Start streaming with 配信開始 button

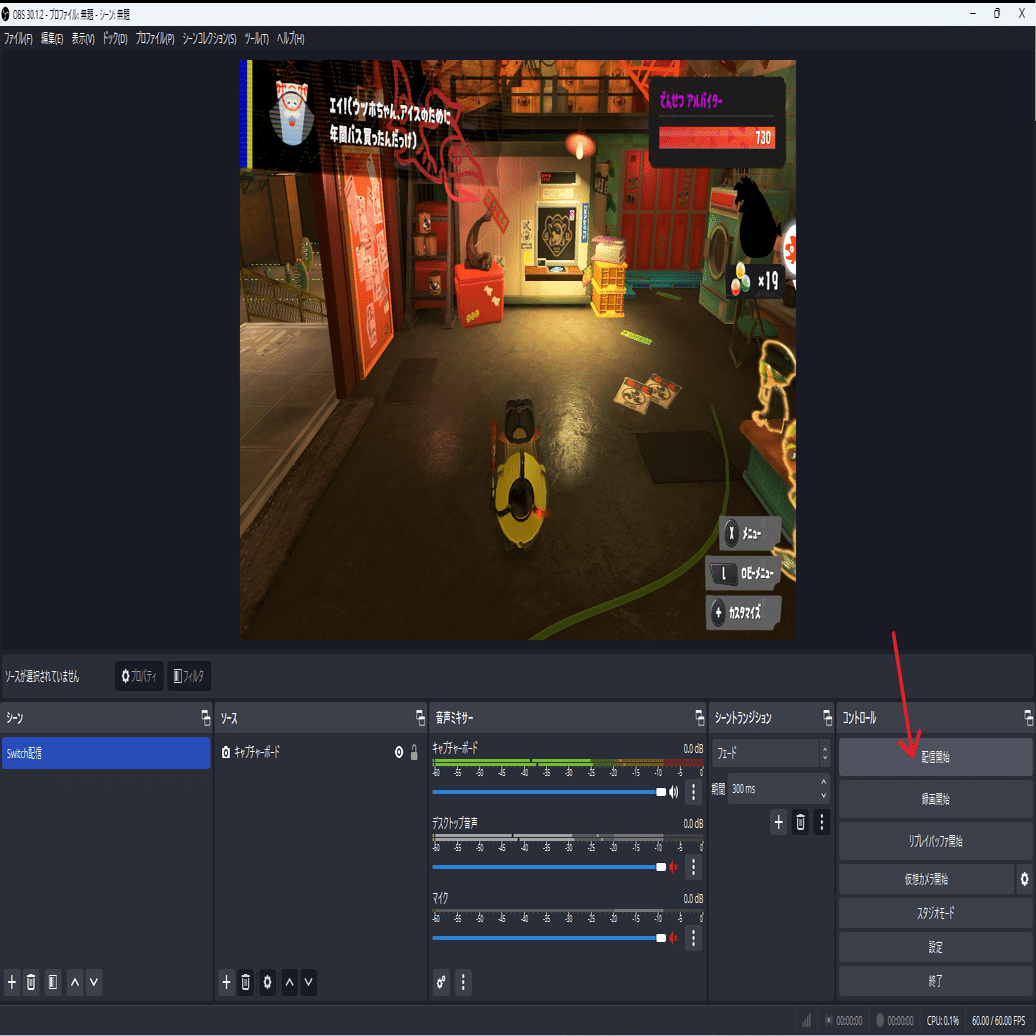click(x=935, y=757)
